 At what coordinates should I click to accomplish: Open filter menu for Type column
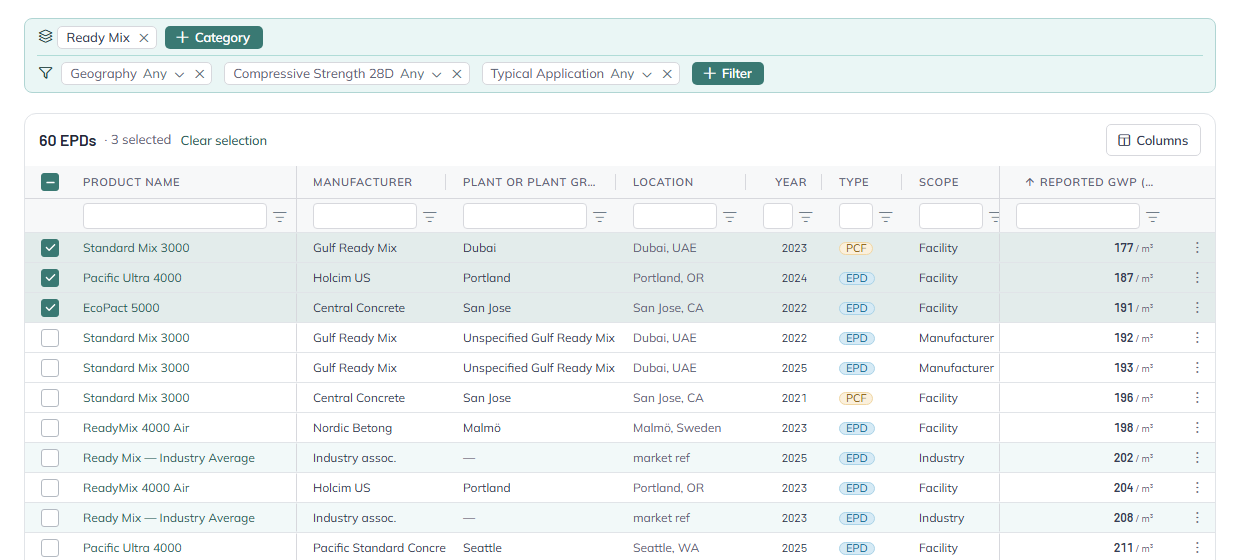(886, 217)
